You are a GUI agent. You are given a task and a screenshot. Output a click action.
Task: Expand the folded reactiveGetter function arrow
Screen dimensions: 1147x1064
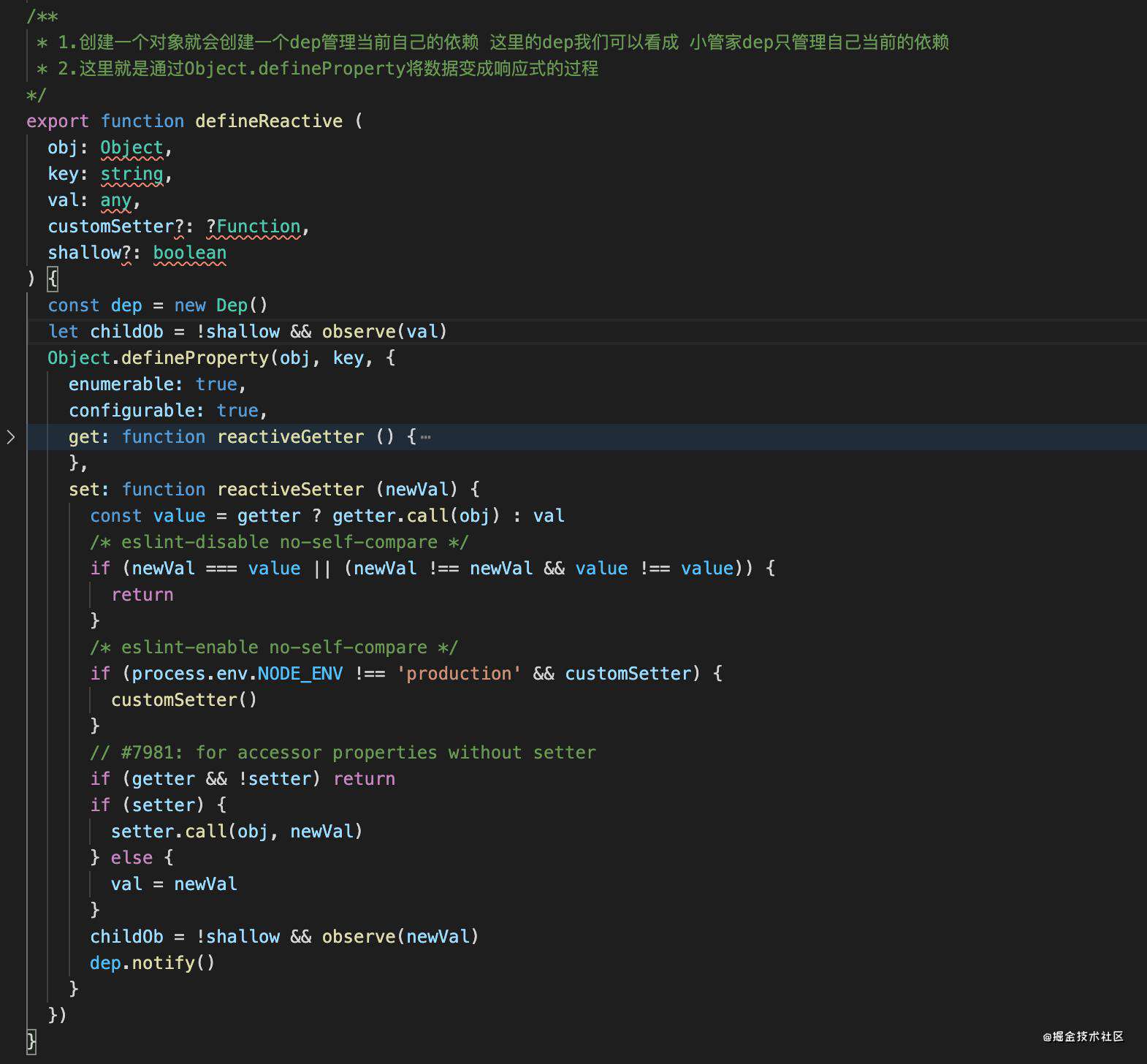(x=11, y=437)
